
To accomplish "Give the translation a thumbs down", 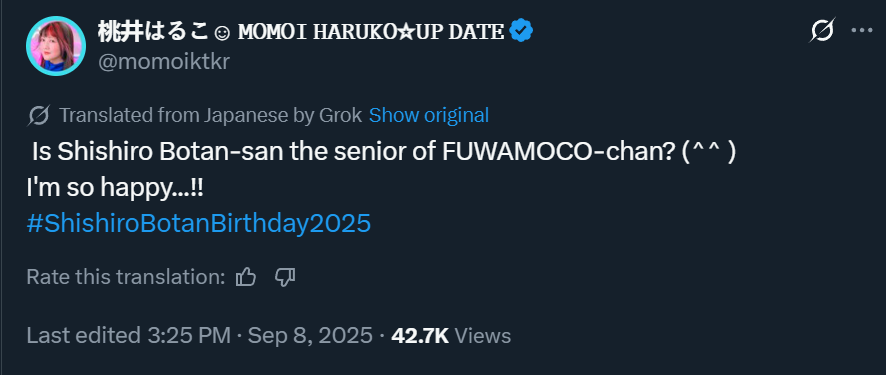I will pyautogui.click(x=285, y=277).
